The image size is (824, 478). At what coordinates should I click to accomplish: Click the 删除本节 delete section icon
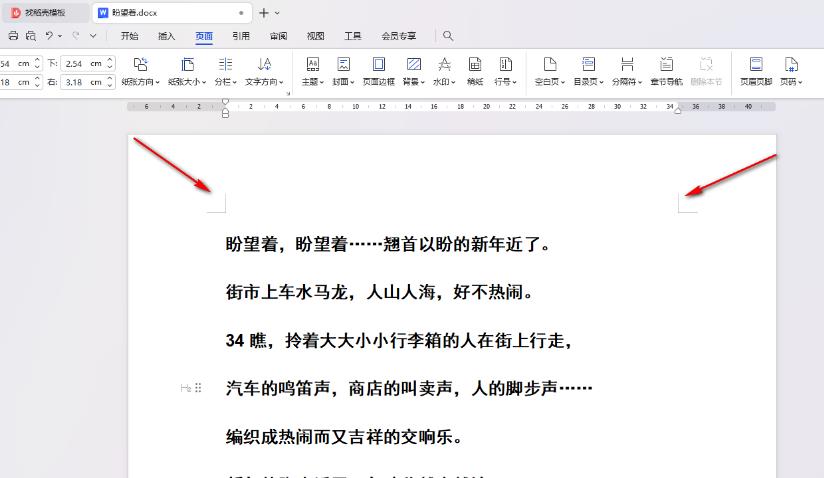pos(706,65)
